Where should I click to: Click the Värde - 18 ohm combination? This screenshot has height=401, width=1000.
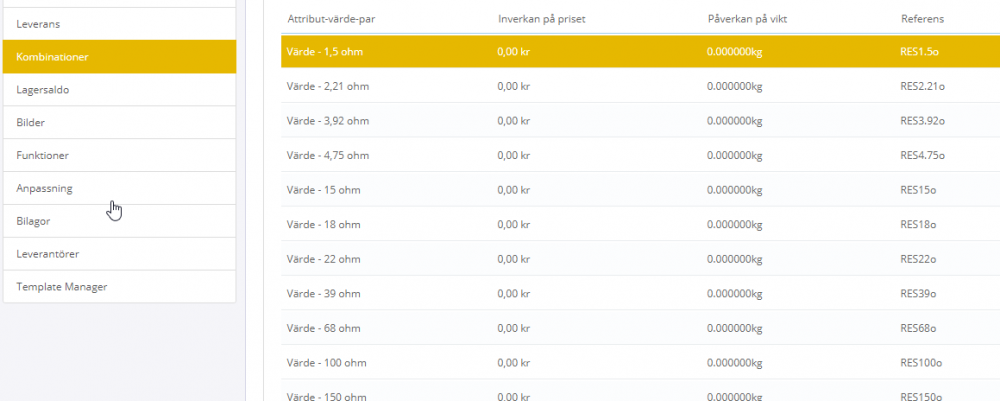[x=323, y=225]
